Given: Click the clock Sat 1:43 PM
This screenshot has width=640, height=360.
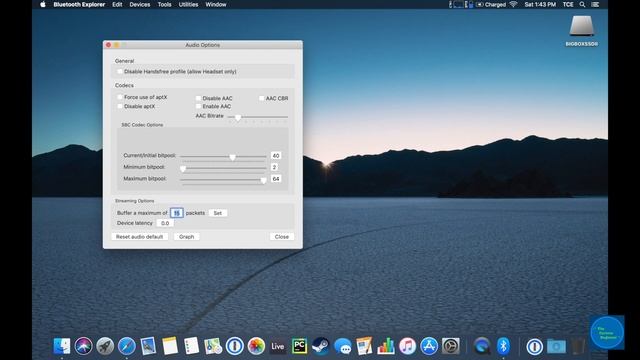Looking at the screenshot, I should point(540,4).
